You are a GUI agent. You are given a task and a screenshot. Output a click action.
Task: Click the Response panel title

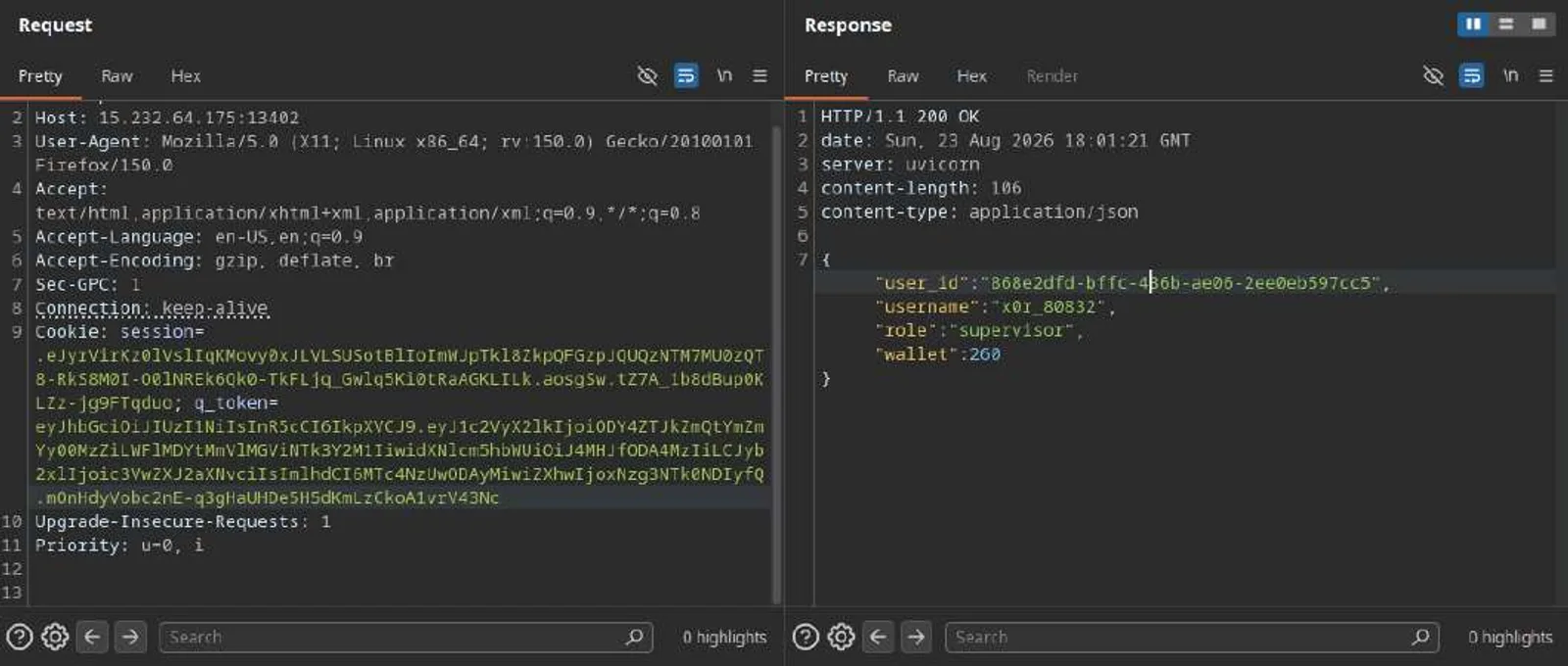point(848,25)
